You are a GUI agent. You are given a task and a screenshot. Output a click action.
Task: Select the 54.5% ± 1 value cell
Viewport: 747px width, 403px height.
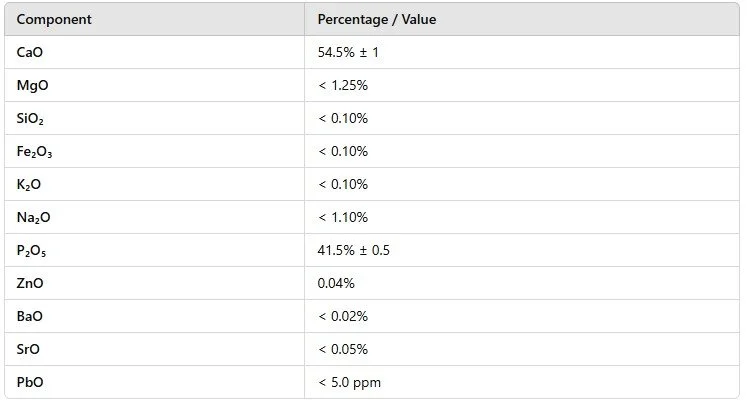348,53
